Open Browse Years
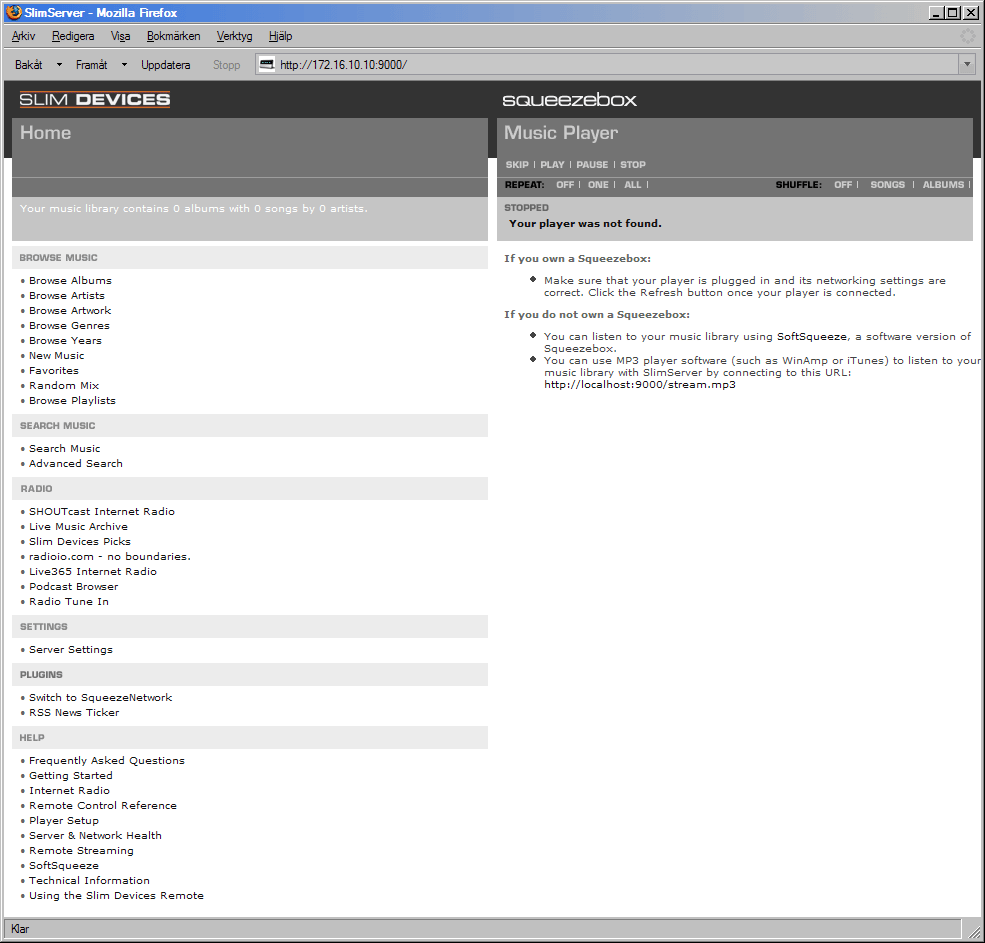This screenshot has height=943, width=985. click(65, 341)
